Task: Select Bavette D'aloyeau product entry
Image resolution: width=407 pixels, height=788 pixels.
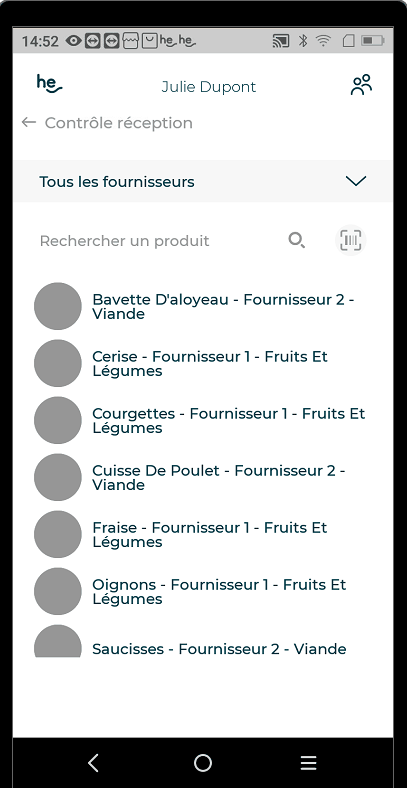Action: 203,306
